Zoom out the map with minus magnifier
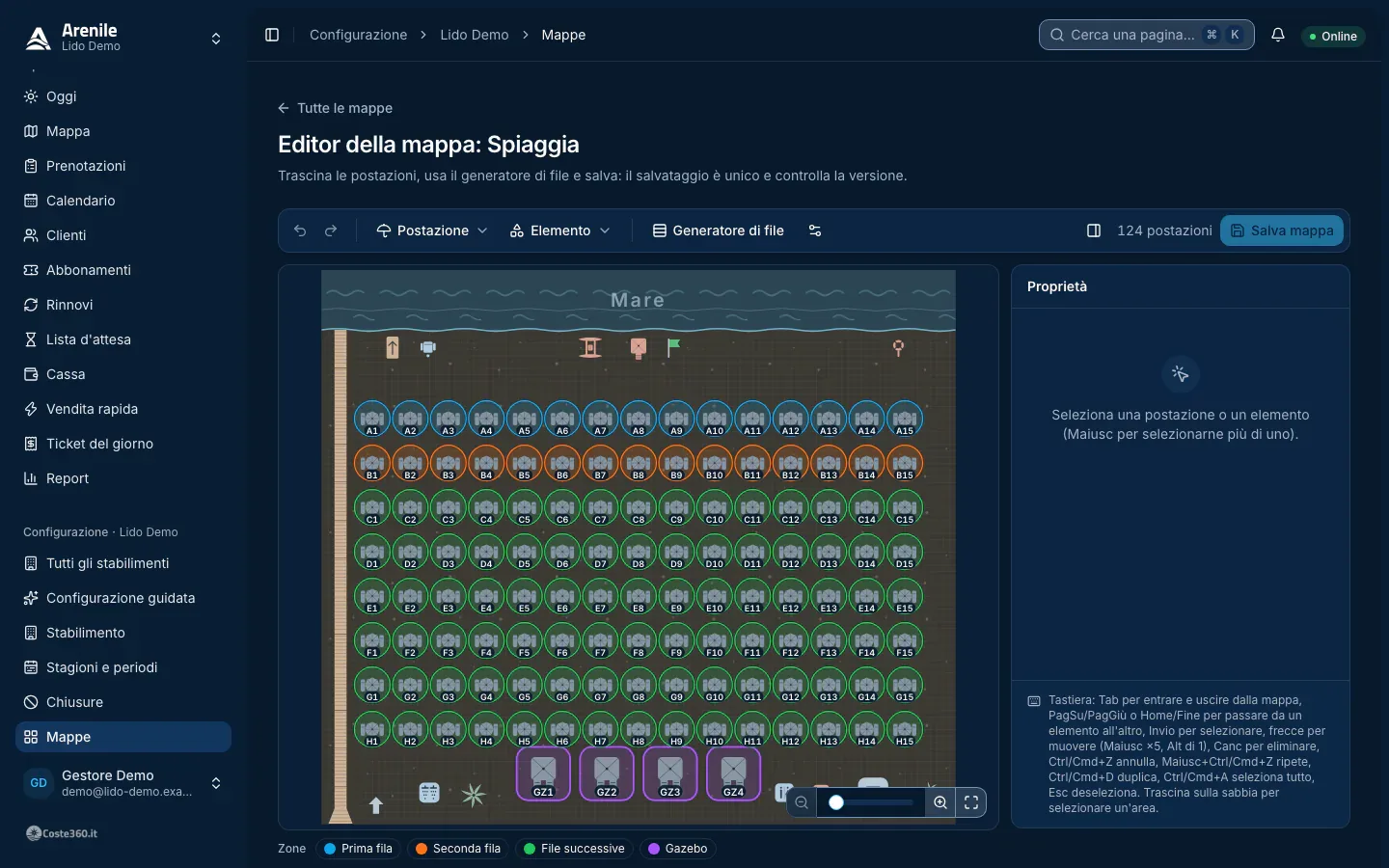Screen dimensions: 1389x868 coord(802,802)
